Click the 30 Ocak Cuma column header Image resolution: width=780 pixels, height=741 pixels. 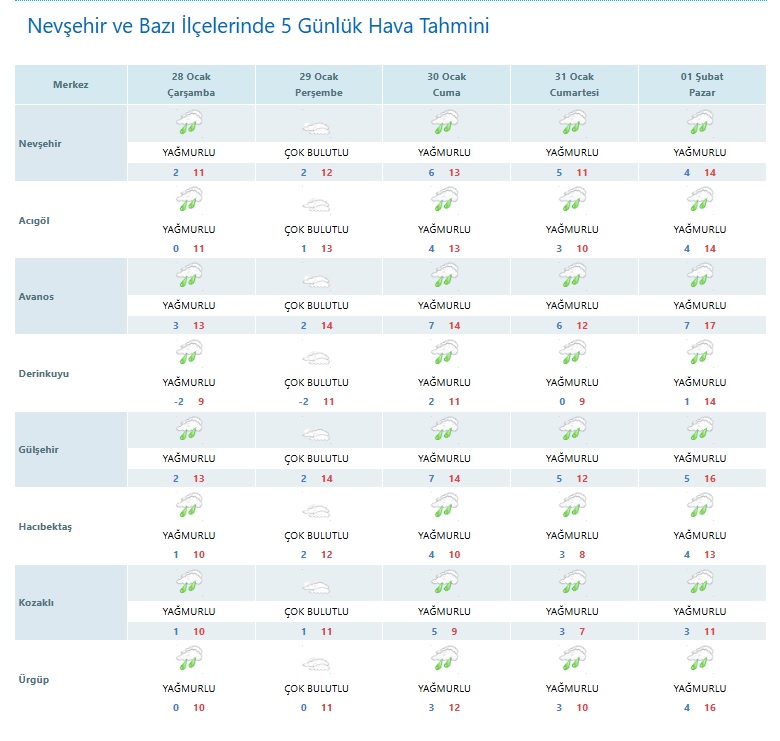(x=446, y=85)
